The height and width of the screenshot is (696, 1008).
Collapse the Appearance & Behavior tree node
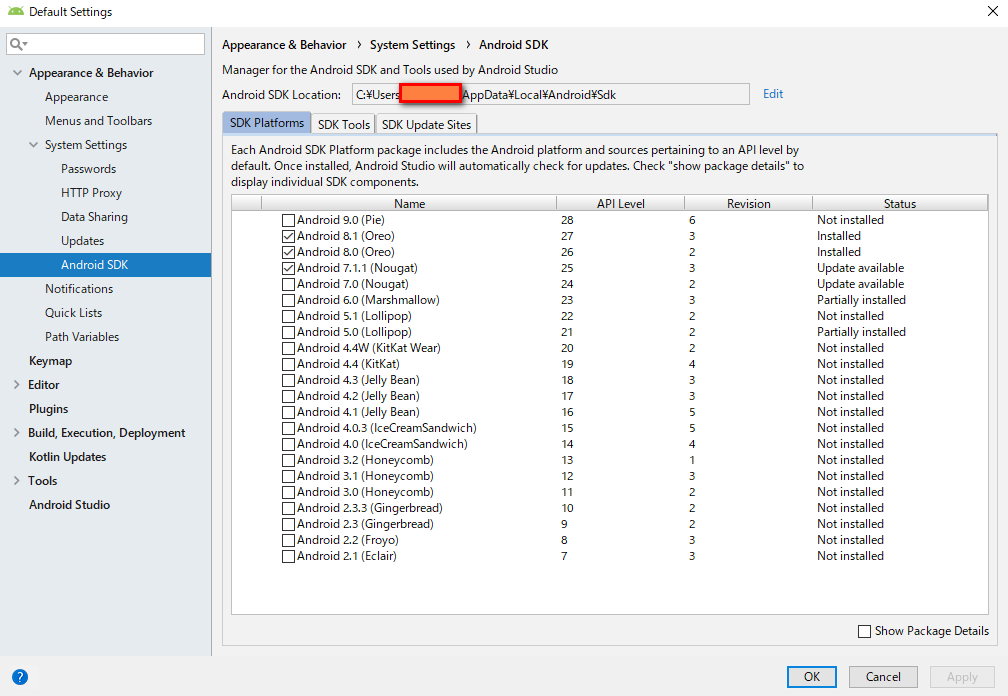coord(17,73)
